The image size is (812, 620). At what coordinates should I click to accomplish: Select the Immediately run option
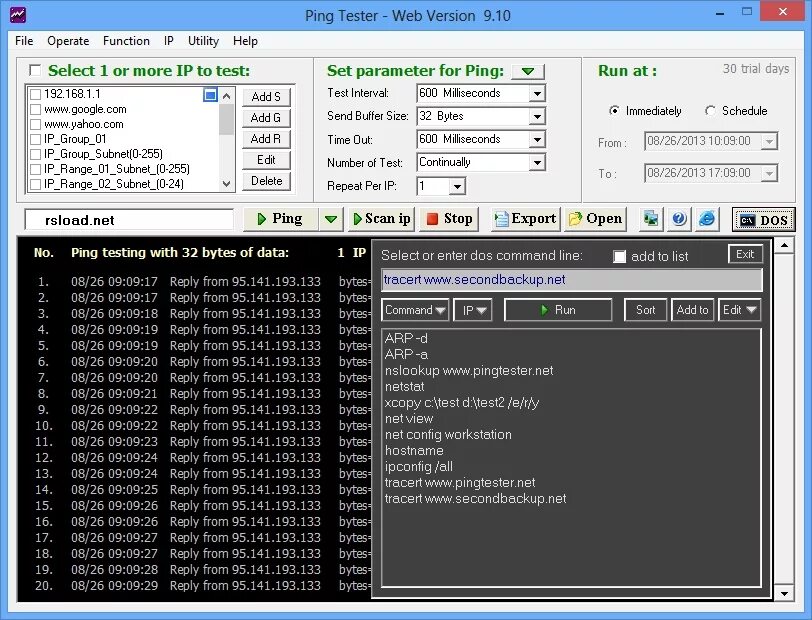click(x=614, y=110)
